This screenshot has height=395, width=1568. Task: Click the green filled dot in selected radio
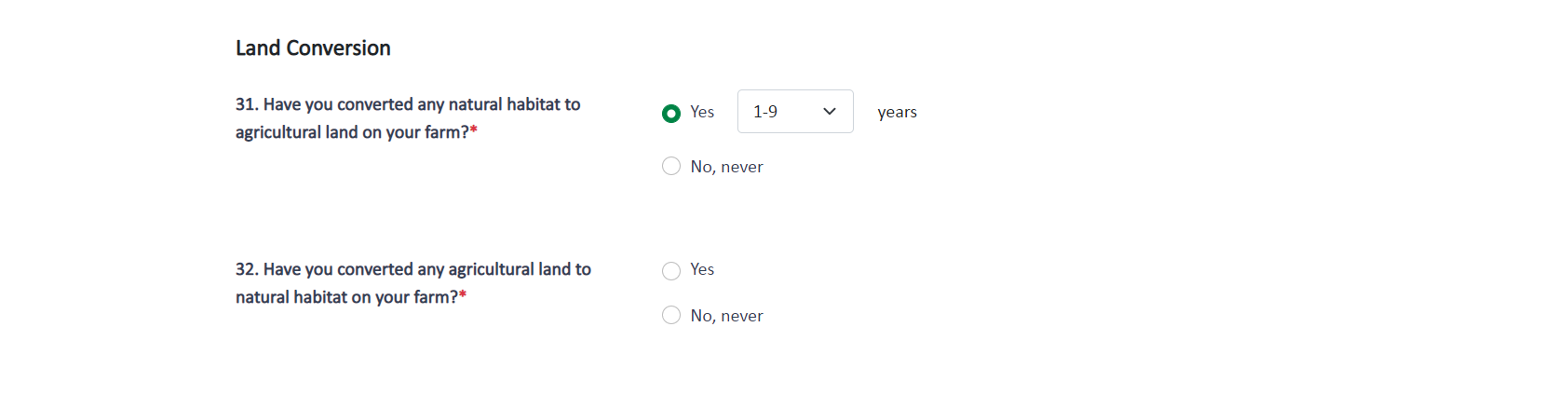671,114
